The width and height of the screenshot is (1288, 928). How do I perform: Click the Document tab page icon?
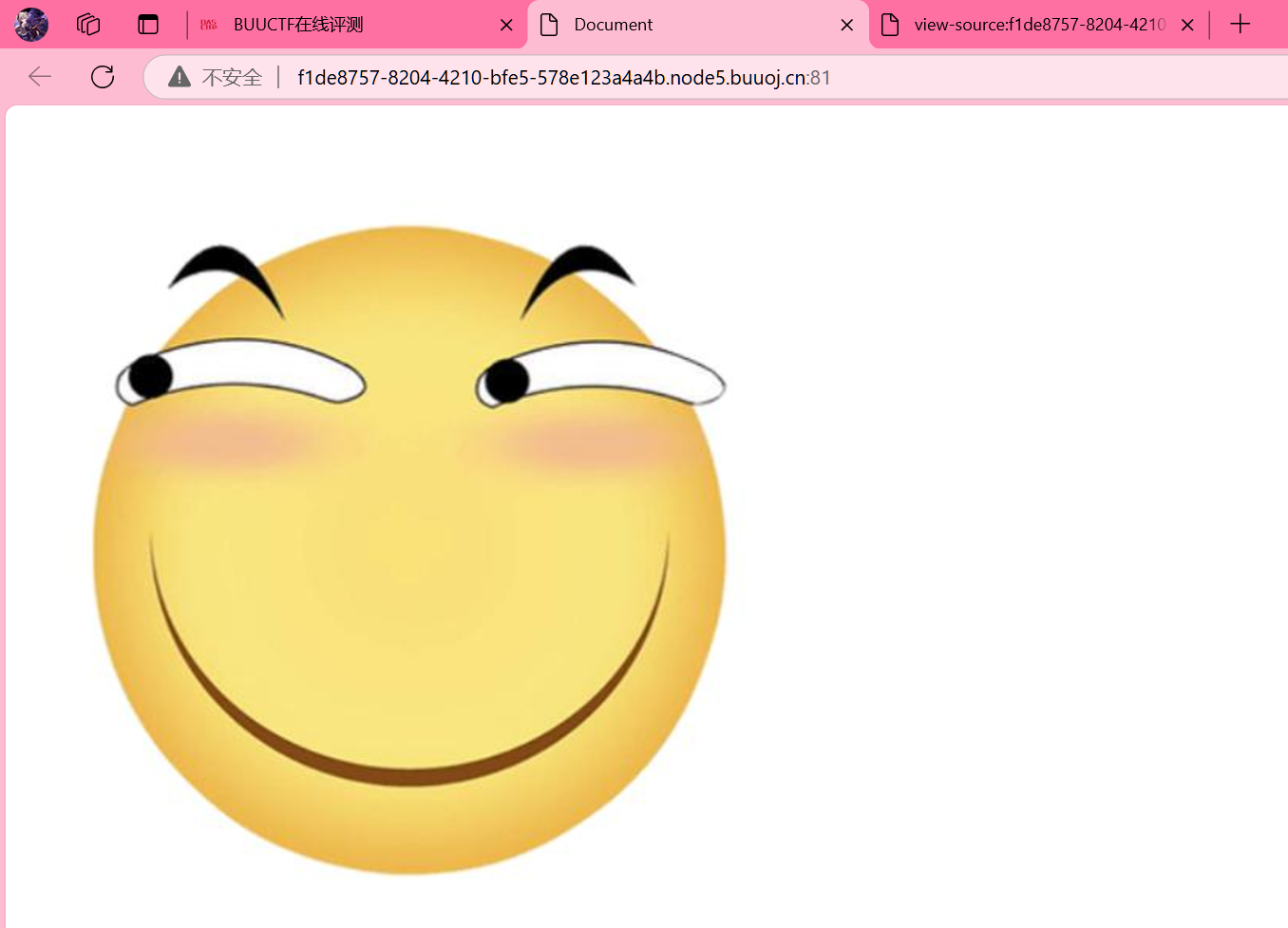[549, 25]
